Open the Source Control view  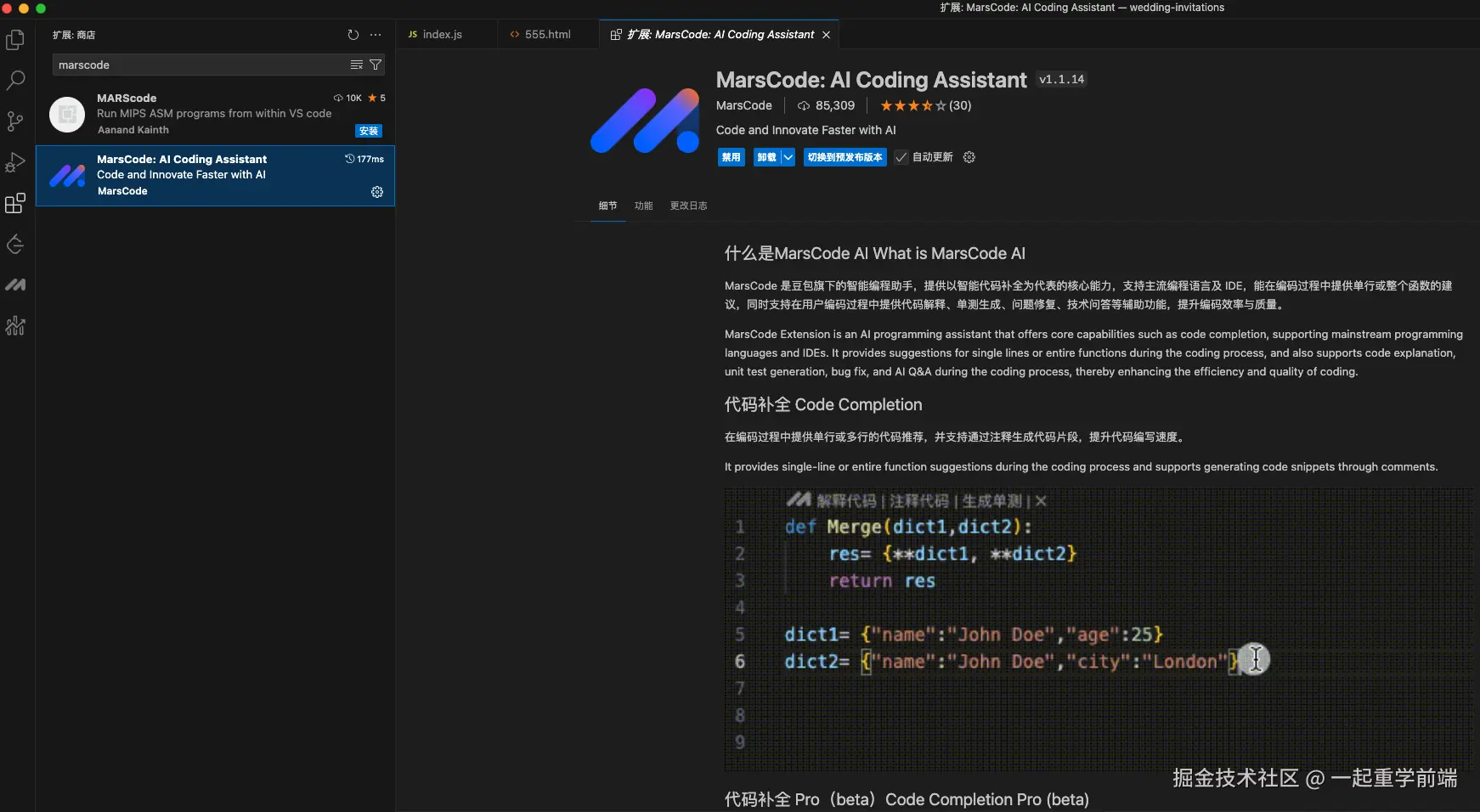[15, 121]
